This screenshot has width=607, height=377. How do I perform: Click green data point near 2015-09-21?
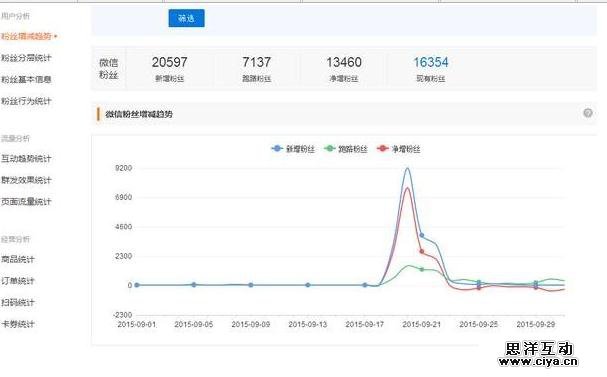tap(422, 269)
